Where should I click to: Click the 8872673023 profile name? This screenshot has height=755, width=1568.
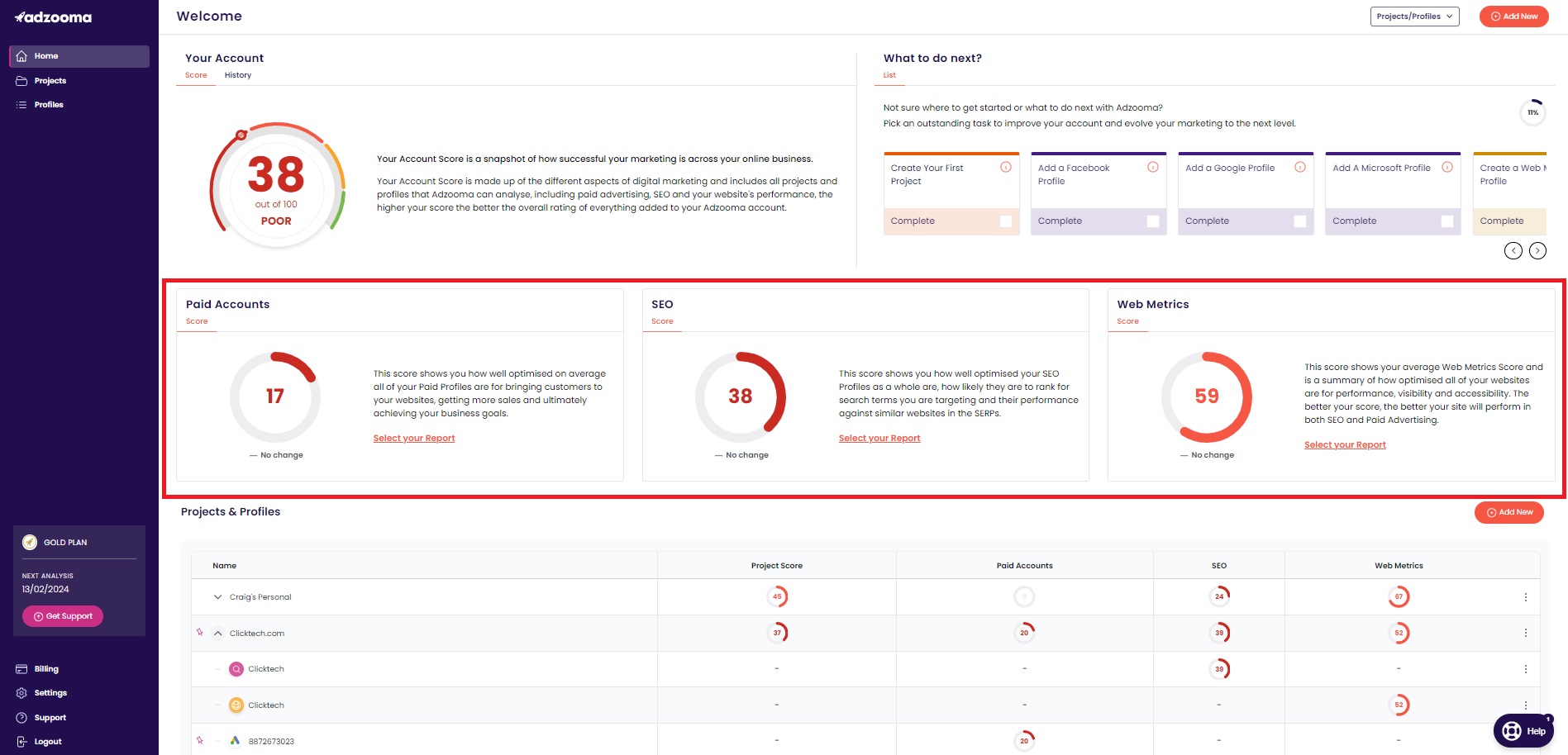[271, 742]
